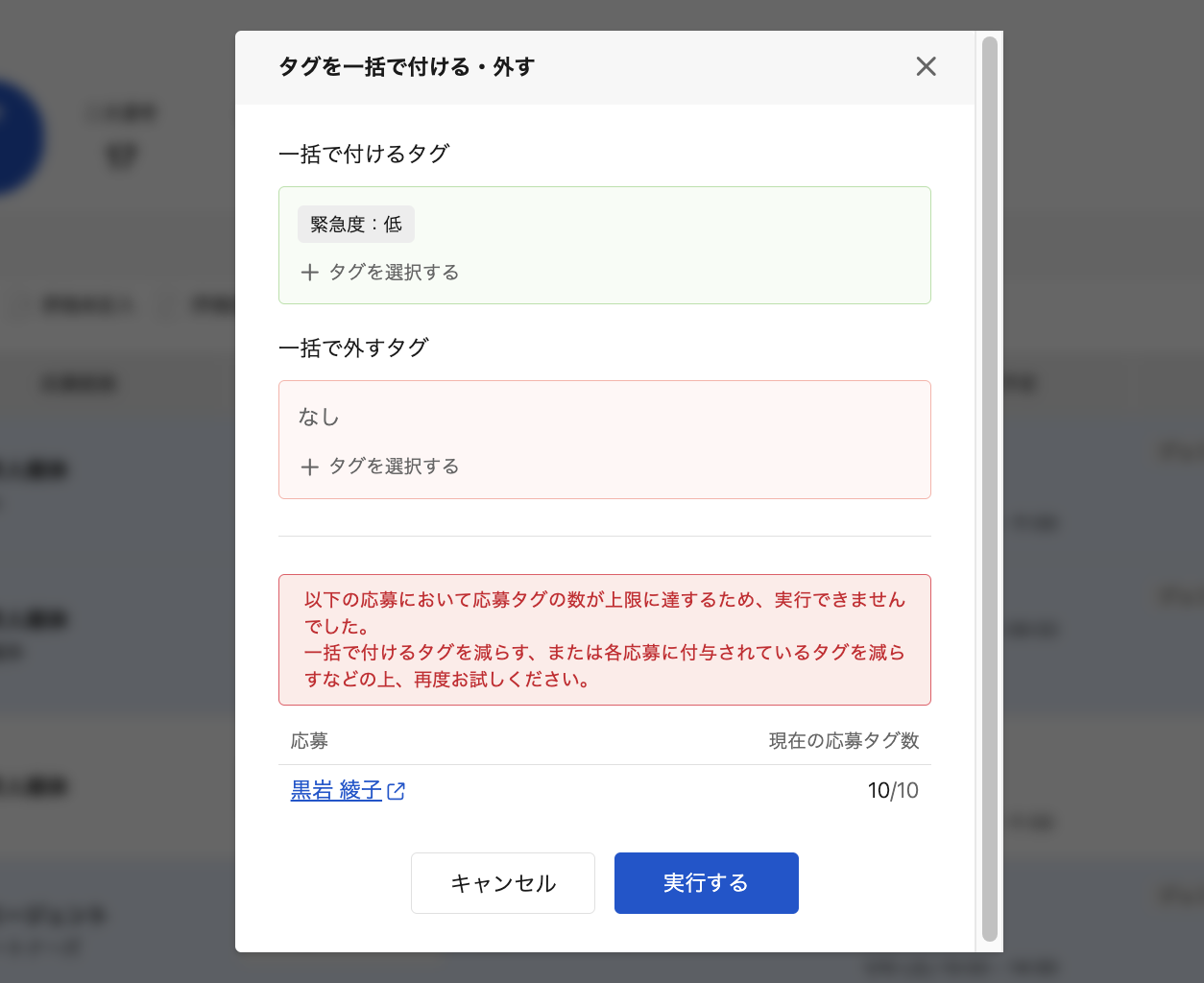
Task: Open the 黒岩 綾子 applicant link
Action: [336, 790]
